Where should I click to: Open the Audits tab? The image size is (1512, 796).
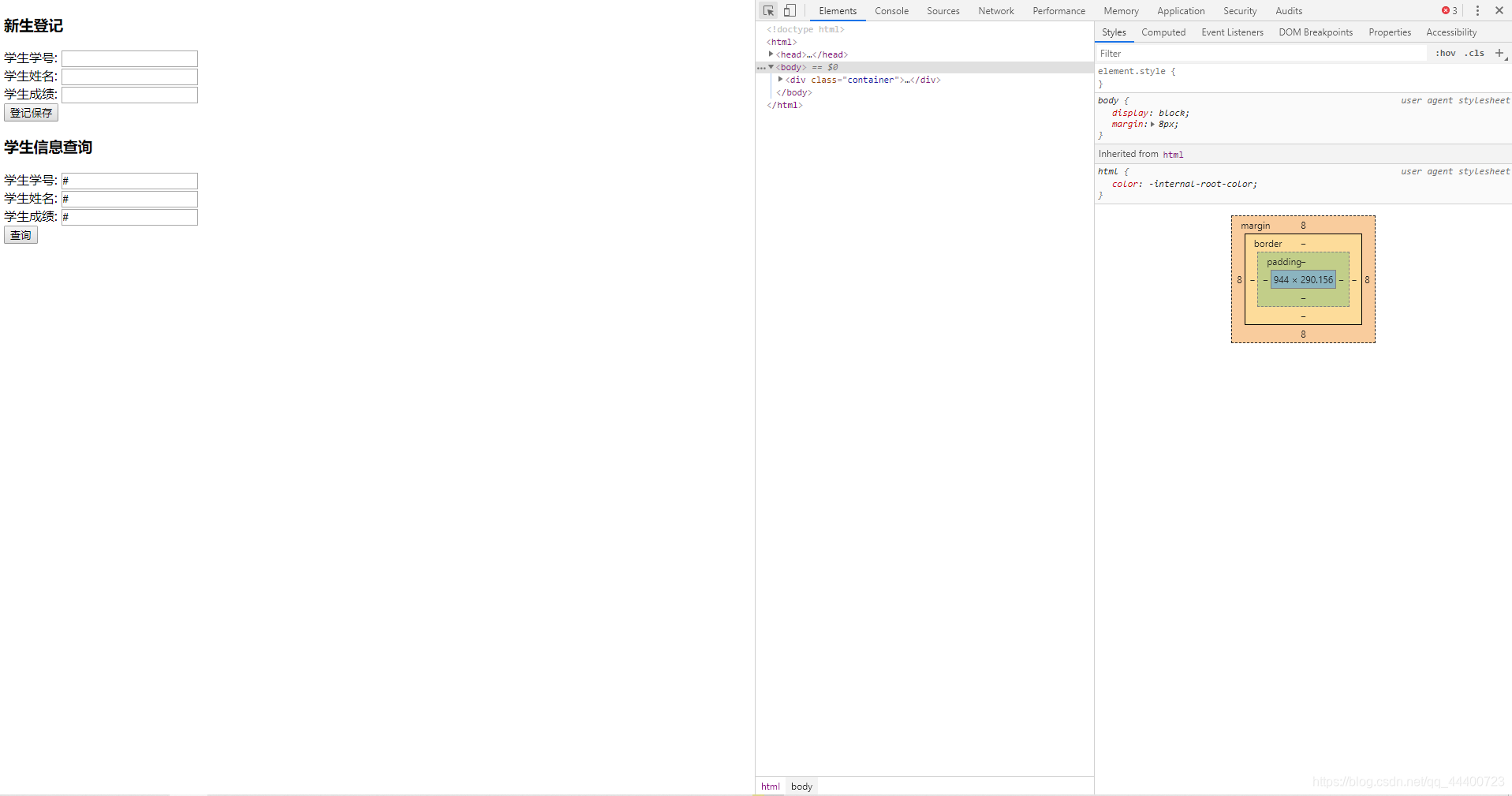tap(1289, 11)
